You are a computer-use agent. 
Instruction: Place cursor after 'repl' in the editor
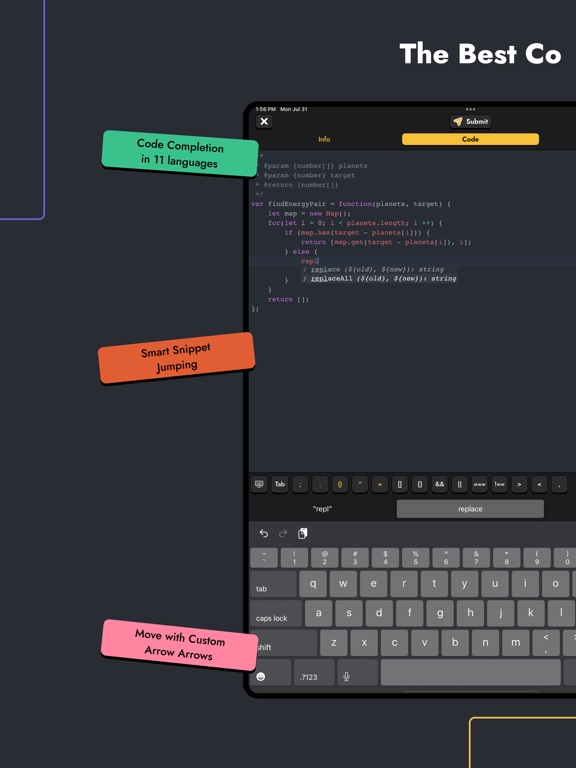[x=319, y=261]
